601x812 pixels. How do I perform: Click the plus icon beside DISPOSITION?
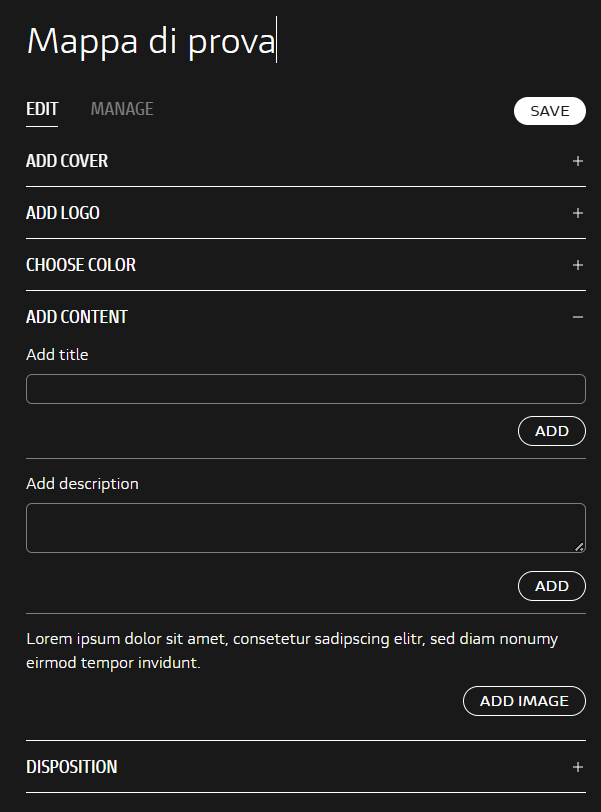tap(578, 767)
